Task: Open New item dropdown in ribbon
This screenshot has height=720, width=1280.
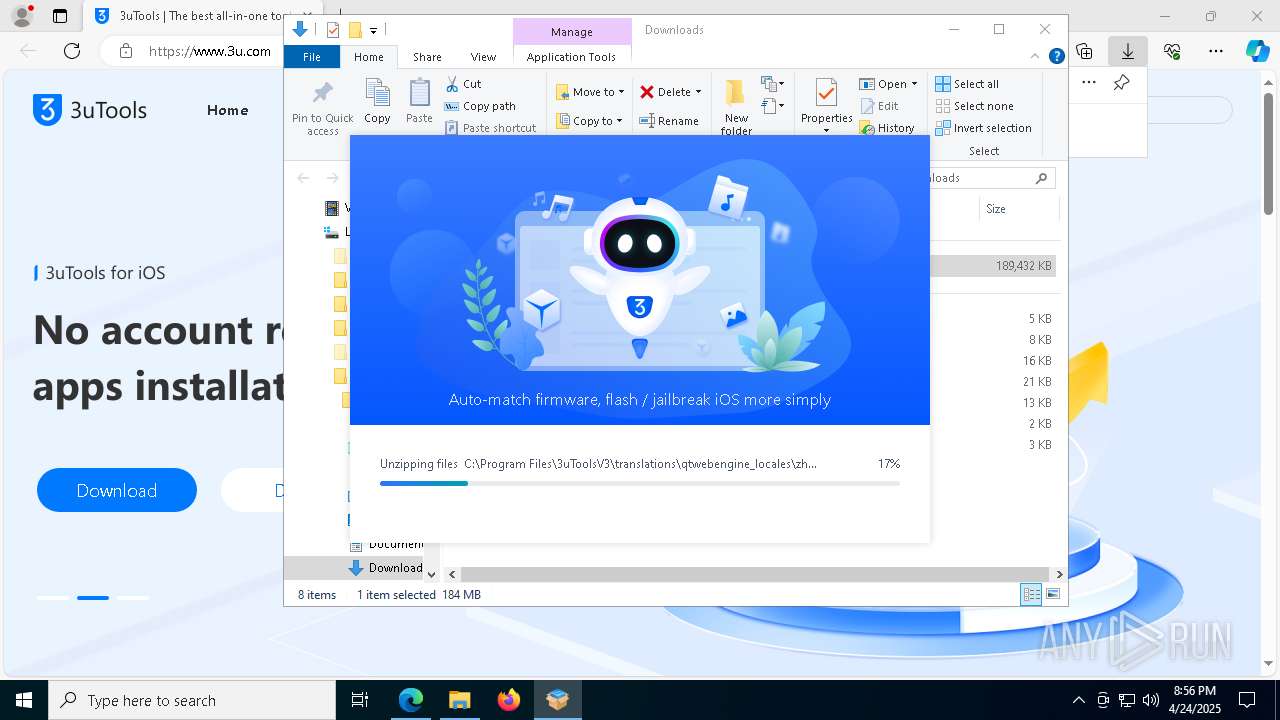Action: 772,84
